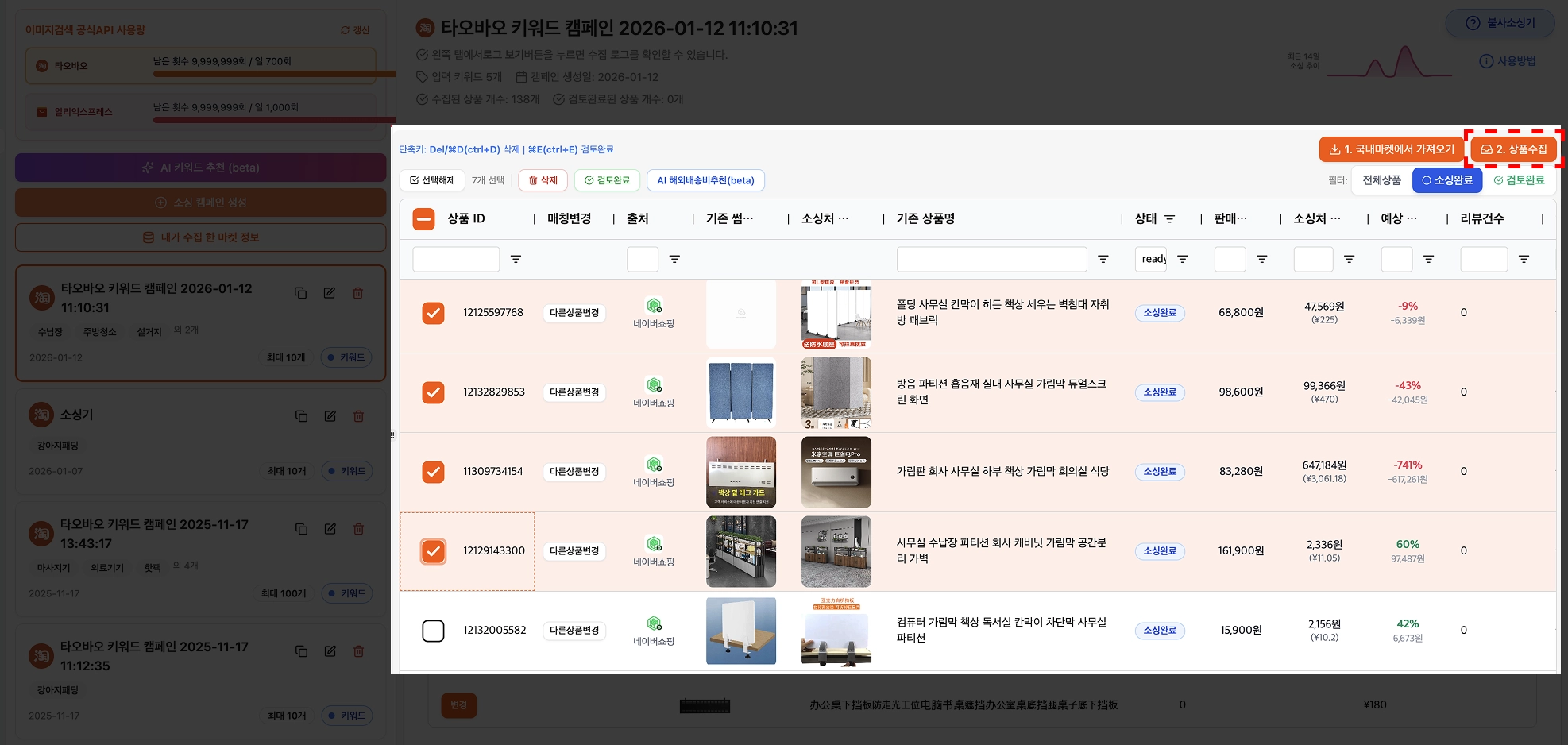Viewport: 1568px width, 745px height.
Task: Click 네이버쇼핑 source icon for 12132005582
Action: (654, 623)
